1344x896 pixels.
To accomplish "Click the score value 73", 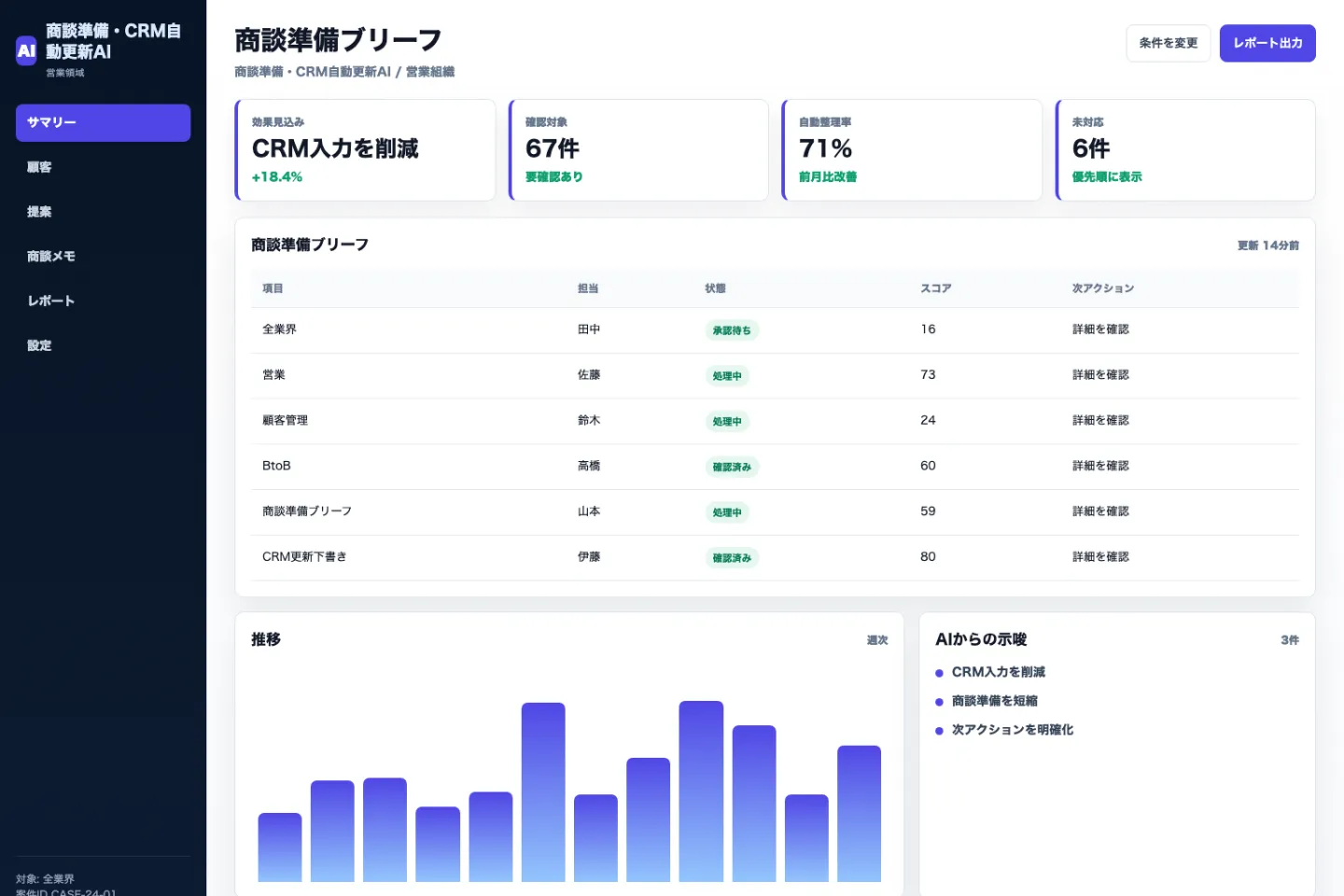I will pyautogui.click(x=928, y=375).
